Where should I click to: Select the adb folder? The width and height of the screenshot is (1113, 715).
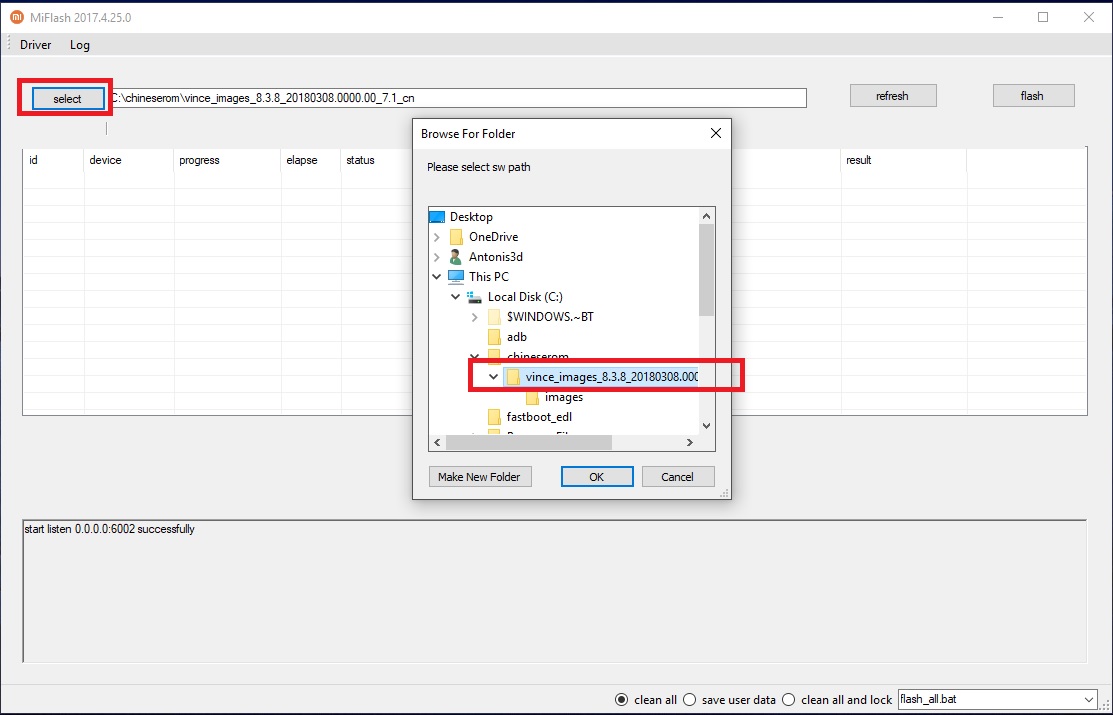pos(516,337)
